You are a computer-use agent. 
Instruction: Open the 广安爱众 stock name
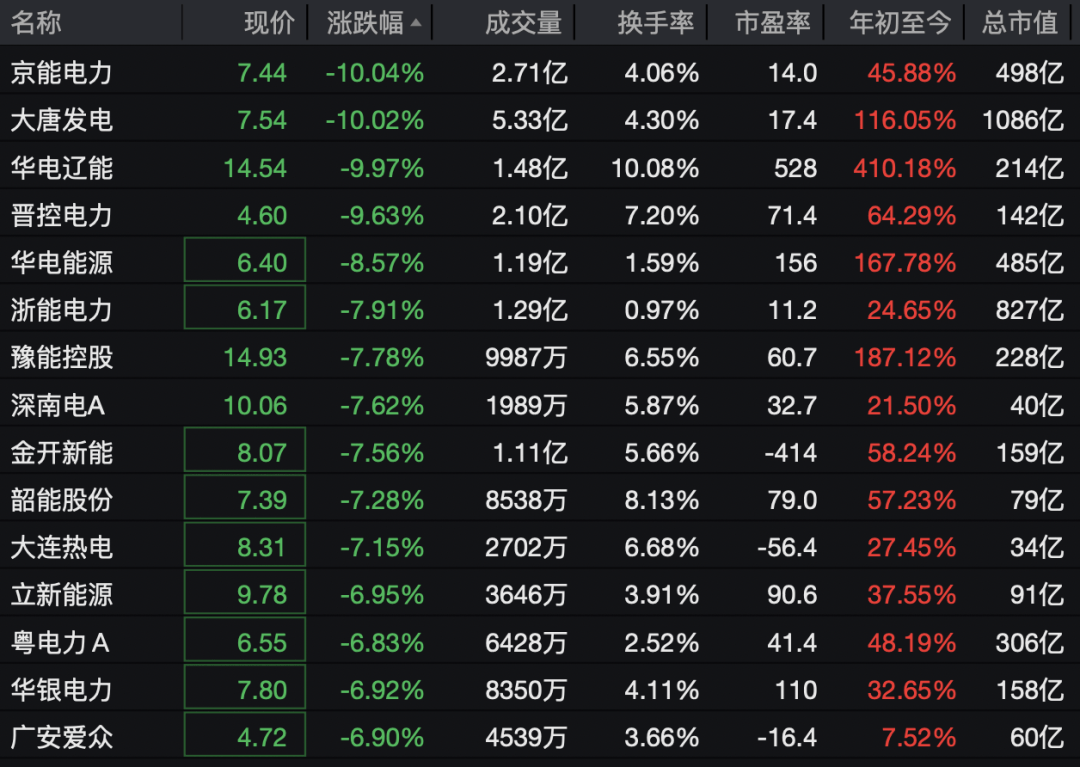point(61,738)
